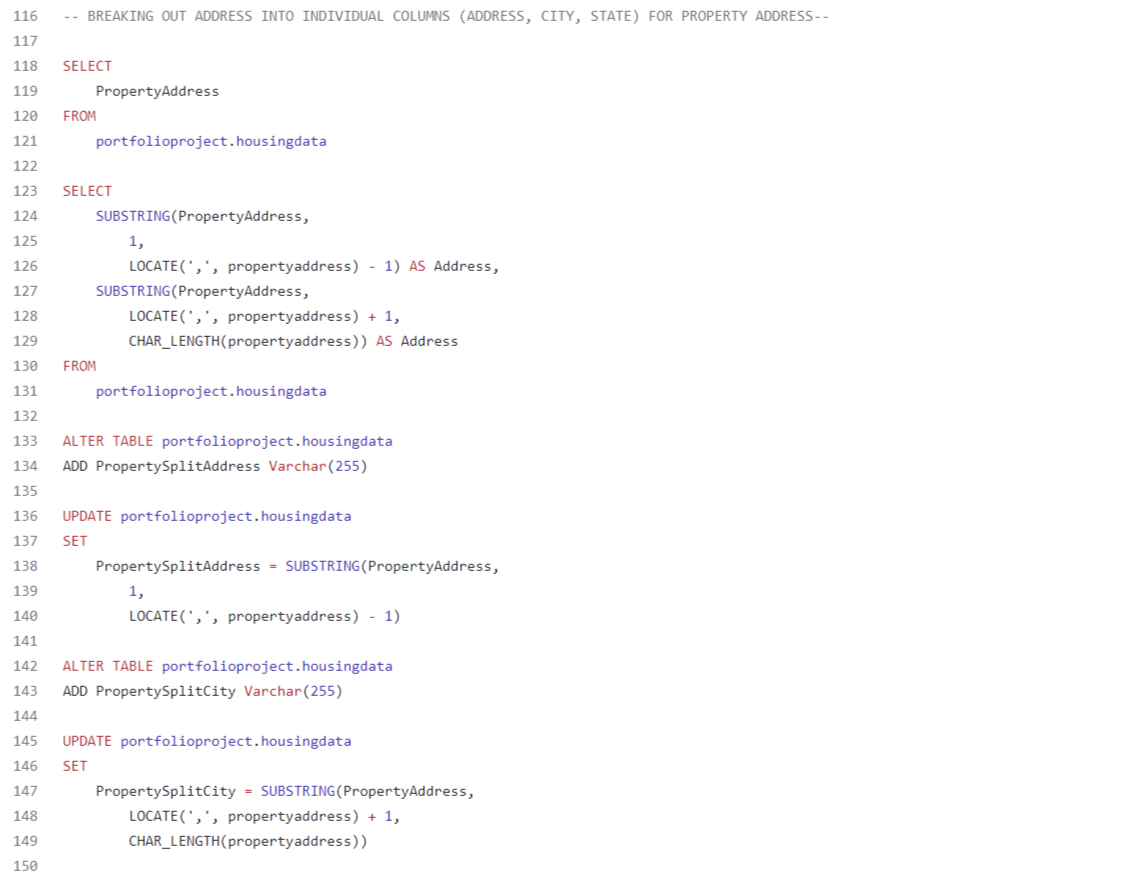Click SELECT keyword on line 123
The image size is (1127, 873).
click(x=87, y=191)
